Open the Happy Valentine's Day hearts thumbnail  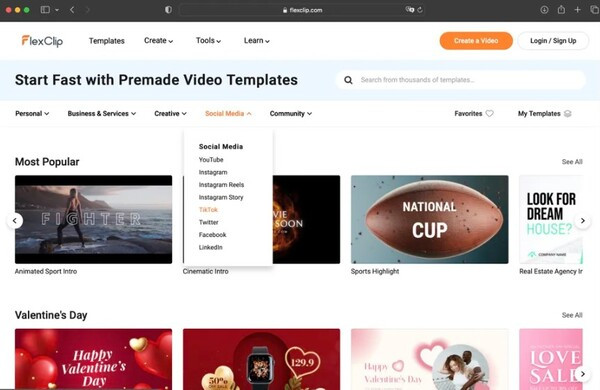(93, 359)
